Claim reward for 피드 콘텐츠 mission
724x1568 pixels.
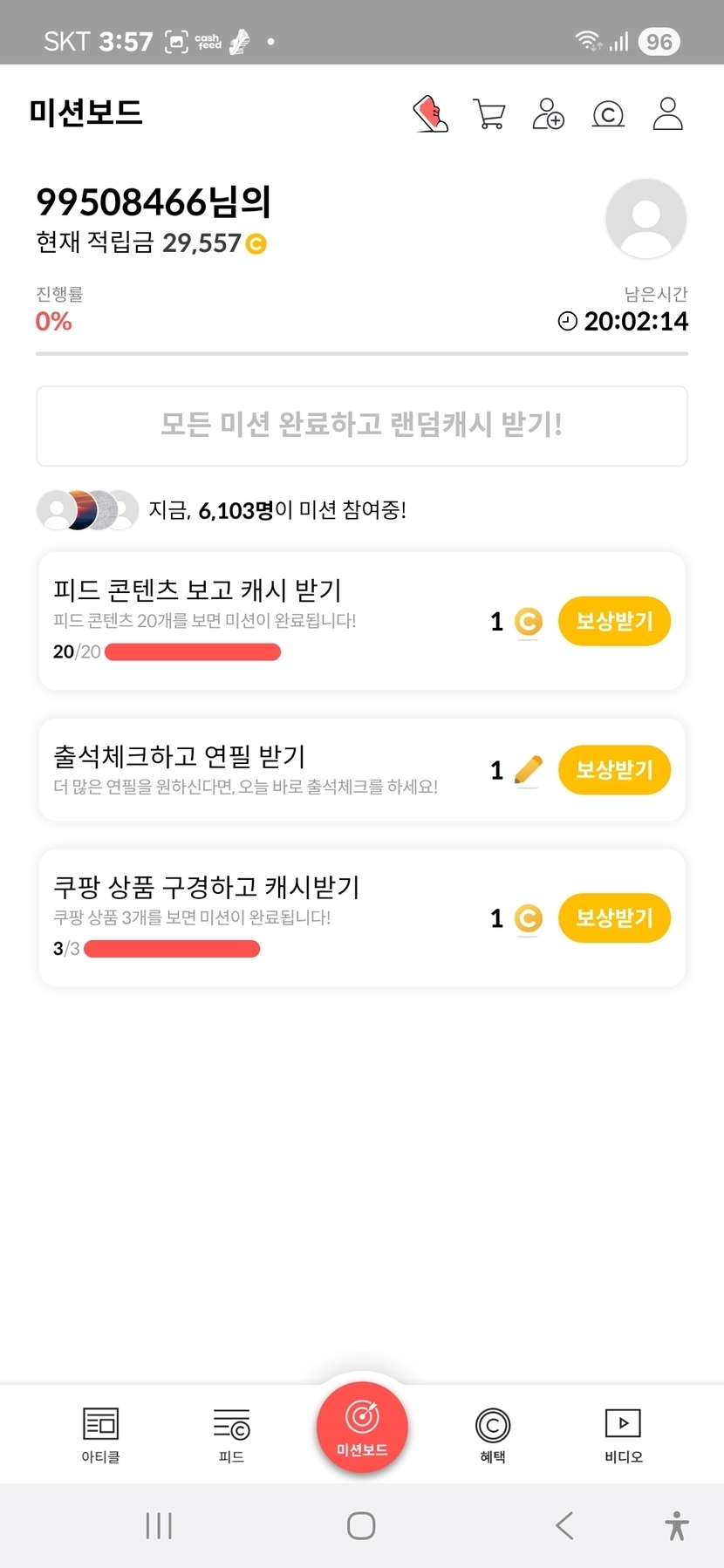[614, 621]
